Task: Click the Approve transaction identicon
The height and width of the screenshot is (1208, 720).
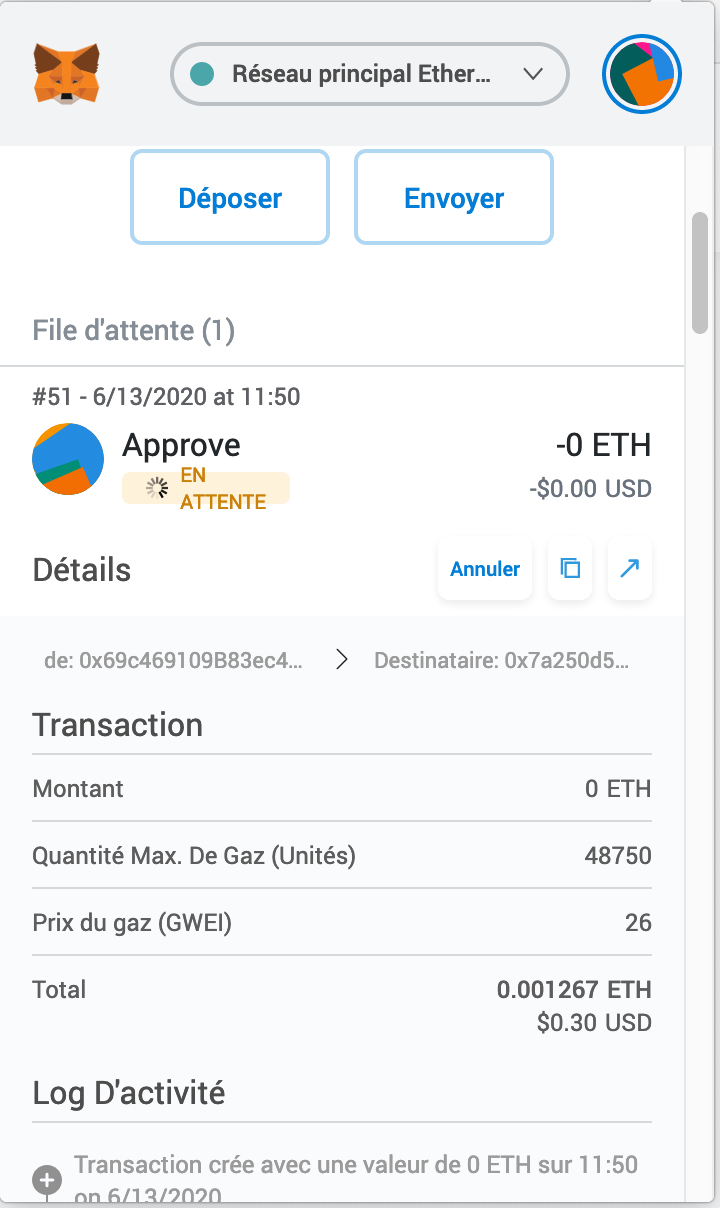Action: click(69, 459)
